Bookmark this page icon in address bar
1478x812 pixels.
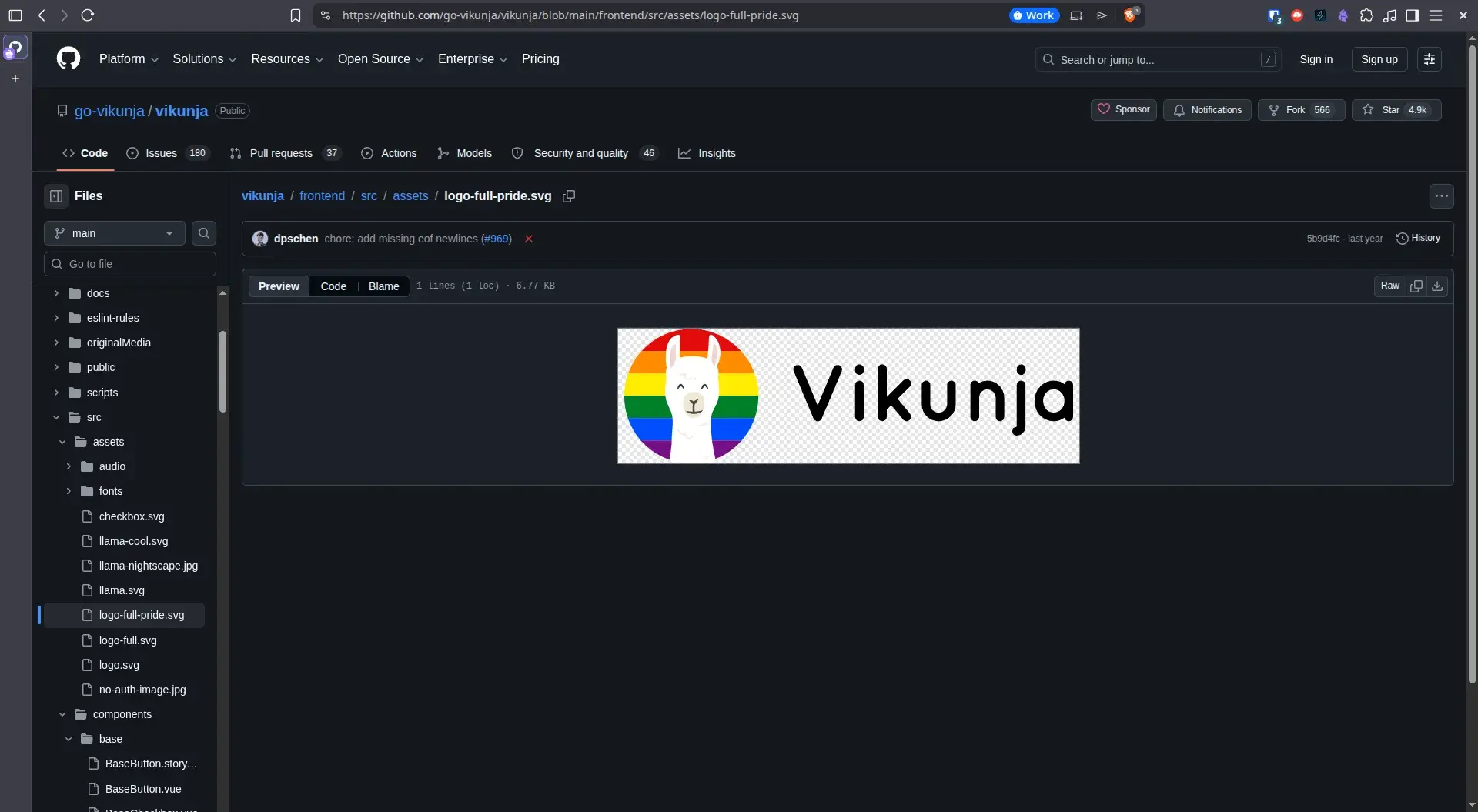click(x=296, y=15)
